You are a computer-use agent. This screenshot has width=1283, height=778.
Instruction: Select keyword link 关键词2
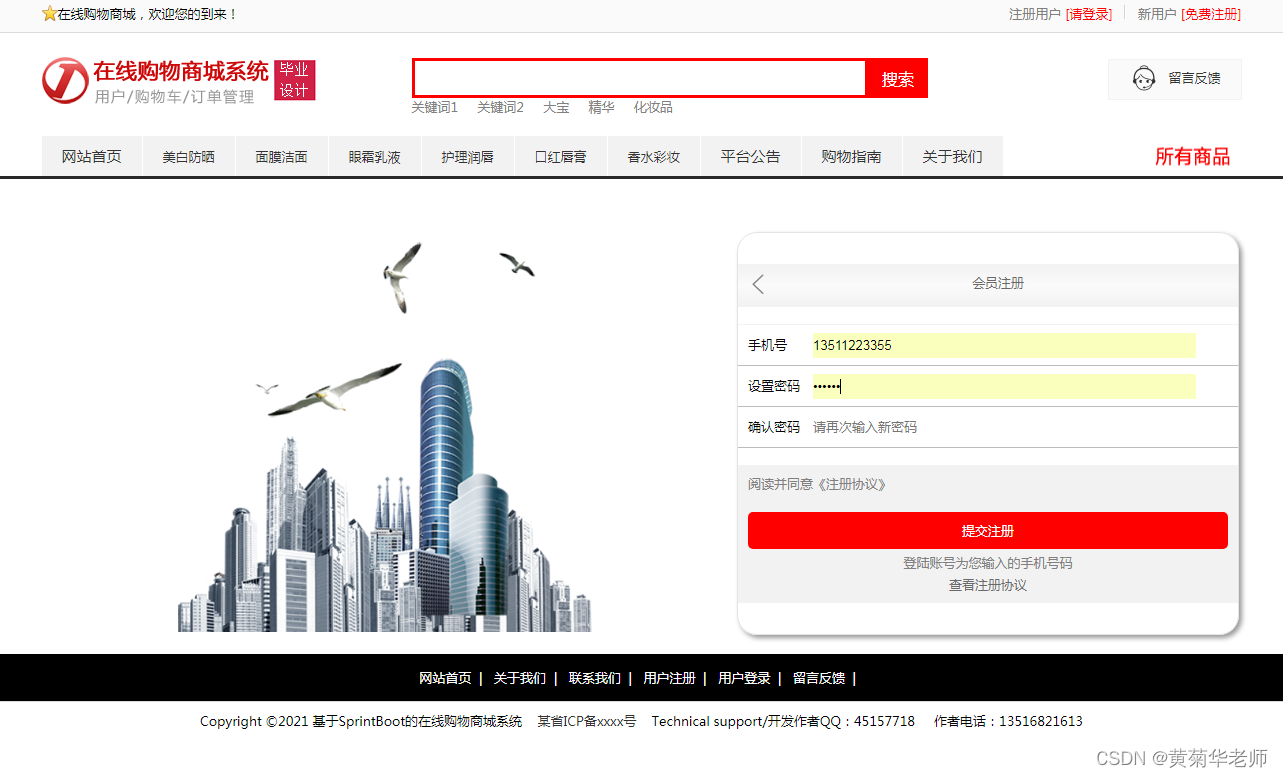500,107
